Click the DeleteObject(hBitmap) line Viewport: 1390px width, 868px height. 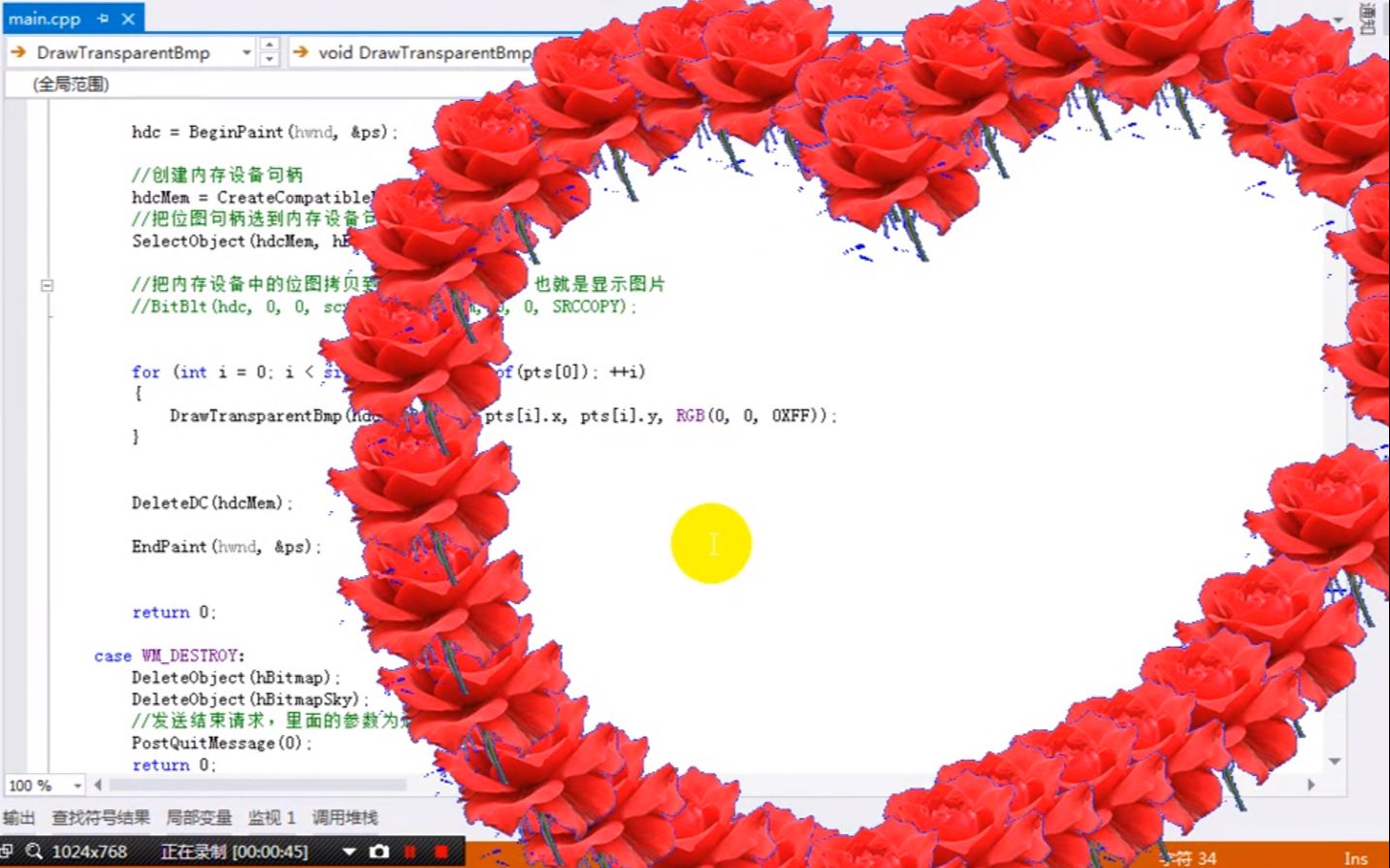236,678
